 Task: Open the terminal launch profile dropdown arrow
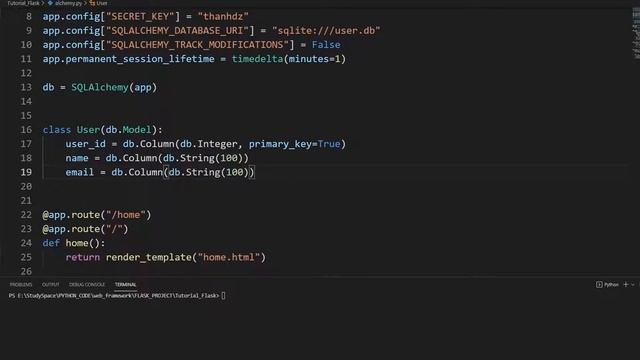tap(633, 284)
